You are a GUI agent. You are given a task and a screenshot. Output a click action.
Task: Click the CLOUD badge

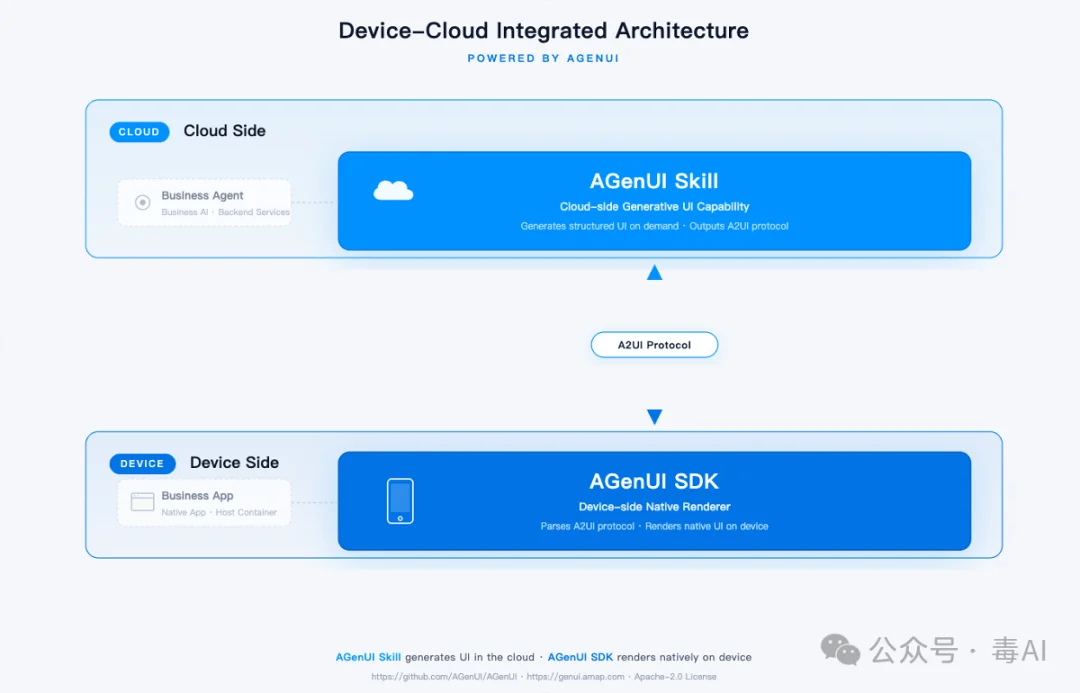pyautogui.click(x=139, y=132)
